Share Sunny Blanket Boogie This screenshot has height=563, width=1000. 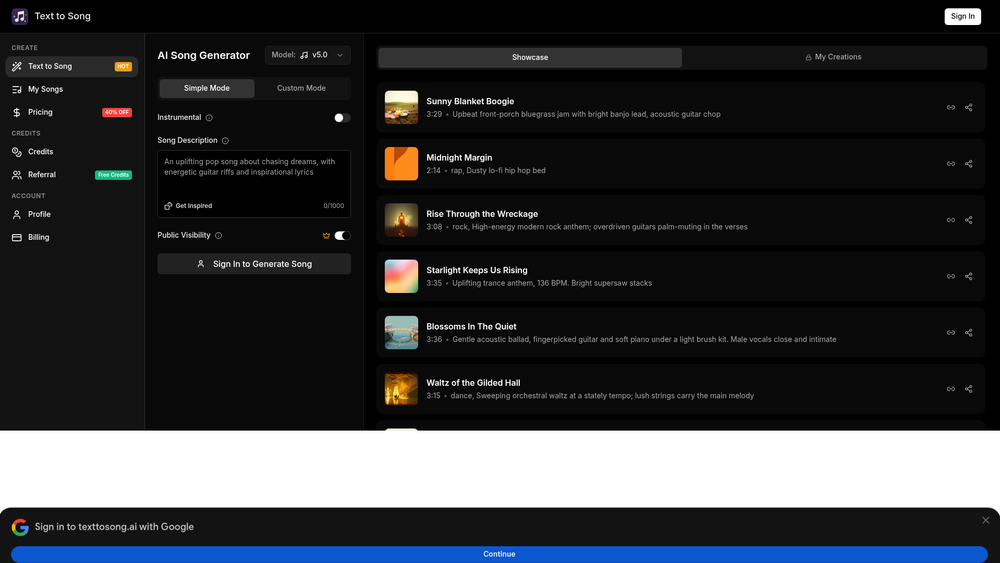(x=969, y=107)
